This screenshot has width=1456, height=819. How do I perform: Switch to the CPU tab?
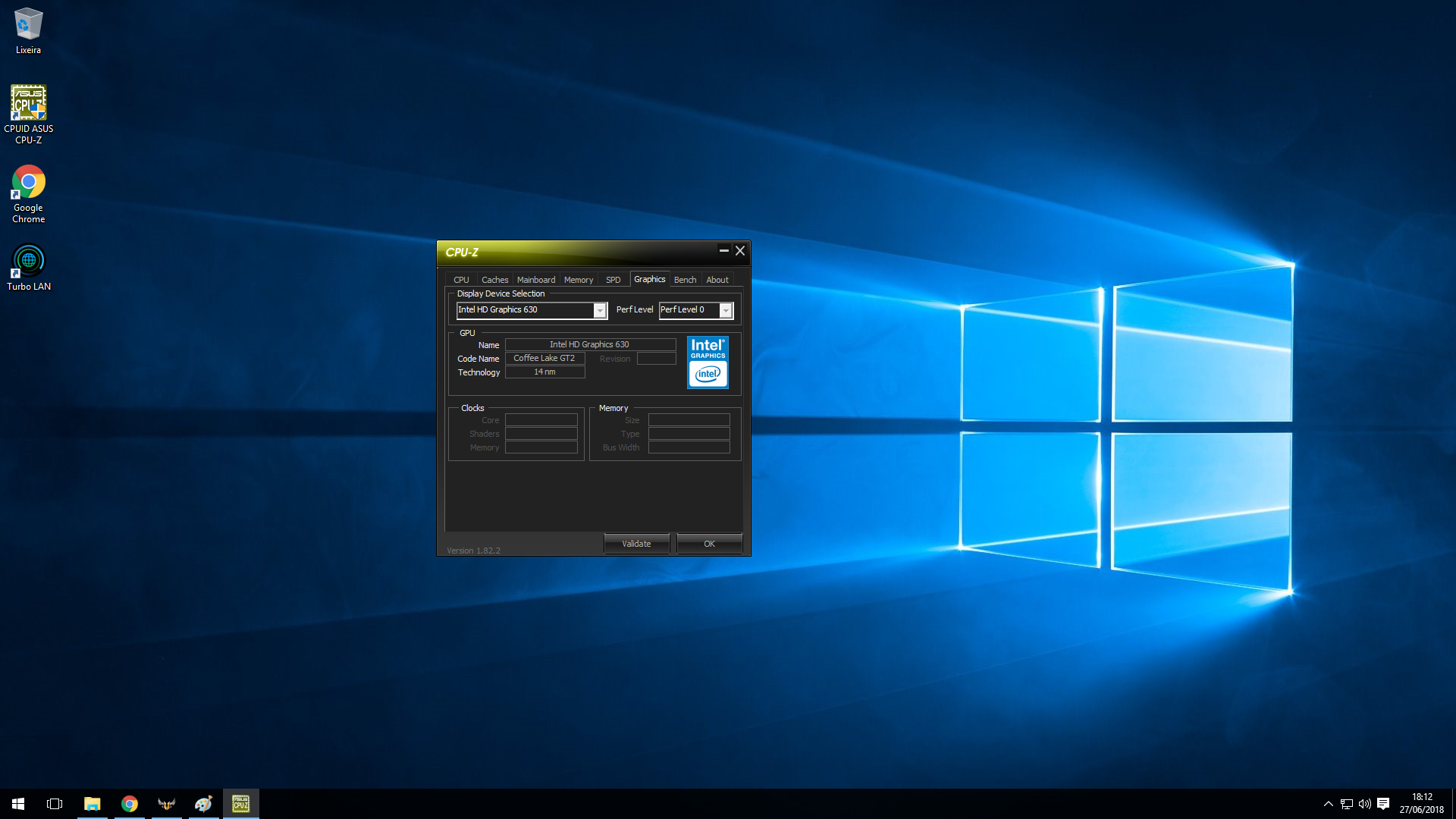pyautogui.click(x=461, y=280)
